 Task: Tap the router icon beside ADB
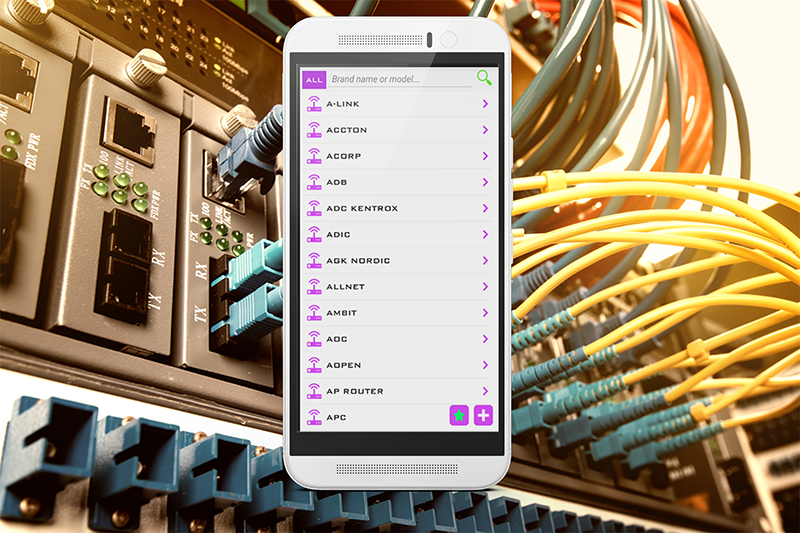(314, 182)
